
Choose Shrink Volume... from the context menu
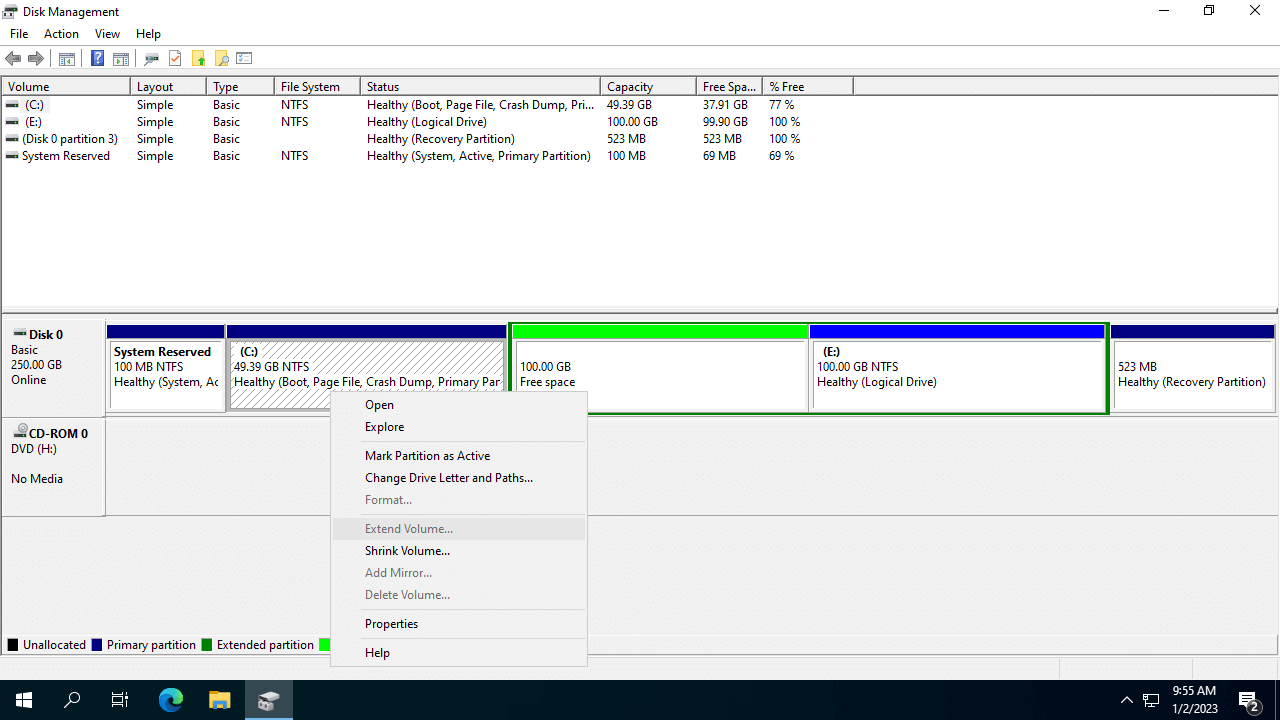tap(407, 551)
